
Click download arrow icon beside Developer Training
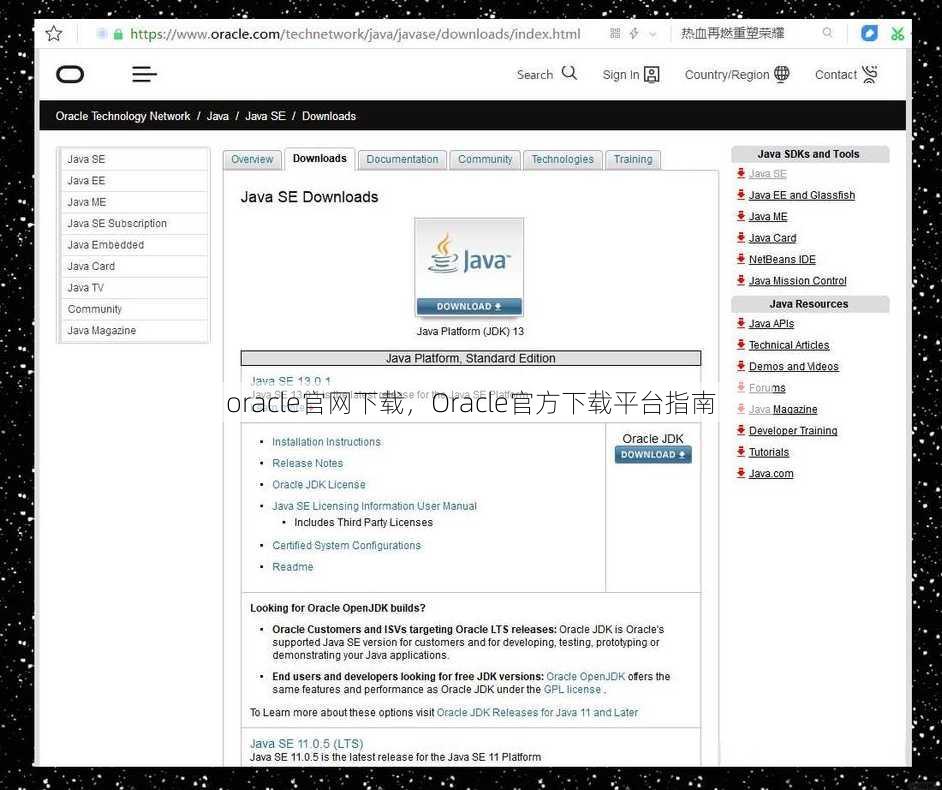pyautogui.click(x=741, y=430)
